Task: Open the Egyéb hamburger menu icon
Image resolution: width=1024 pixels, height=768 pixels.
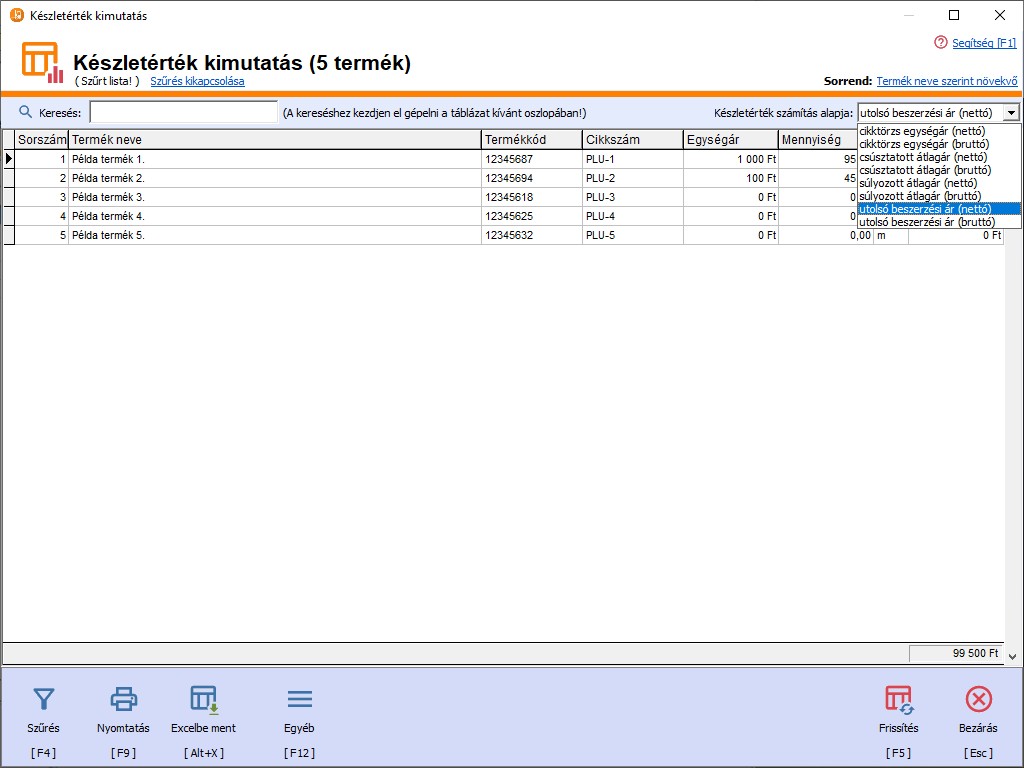Action: [299, 699]
